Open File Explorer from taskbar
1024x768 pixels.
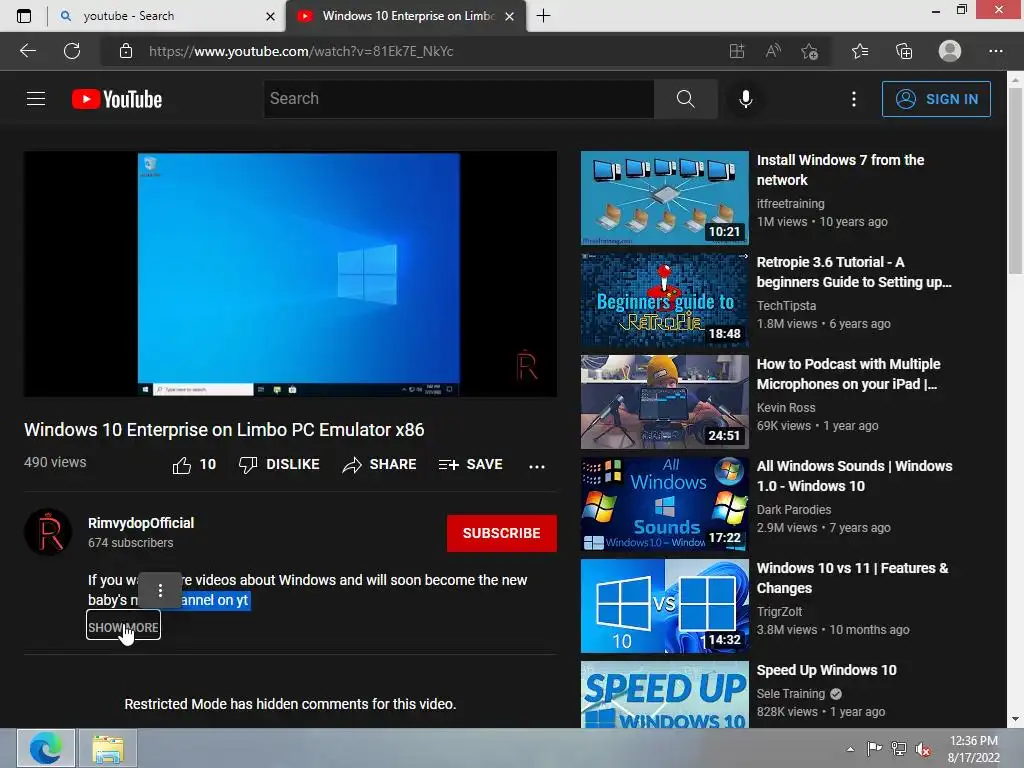[x=108, y=748]
